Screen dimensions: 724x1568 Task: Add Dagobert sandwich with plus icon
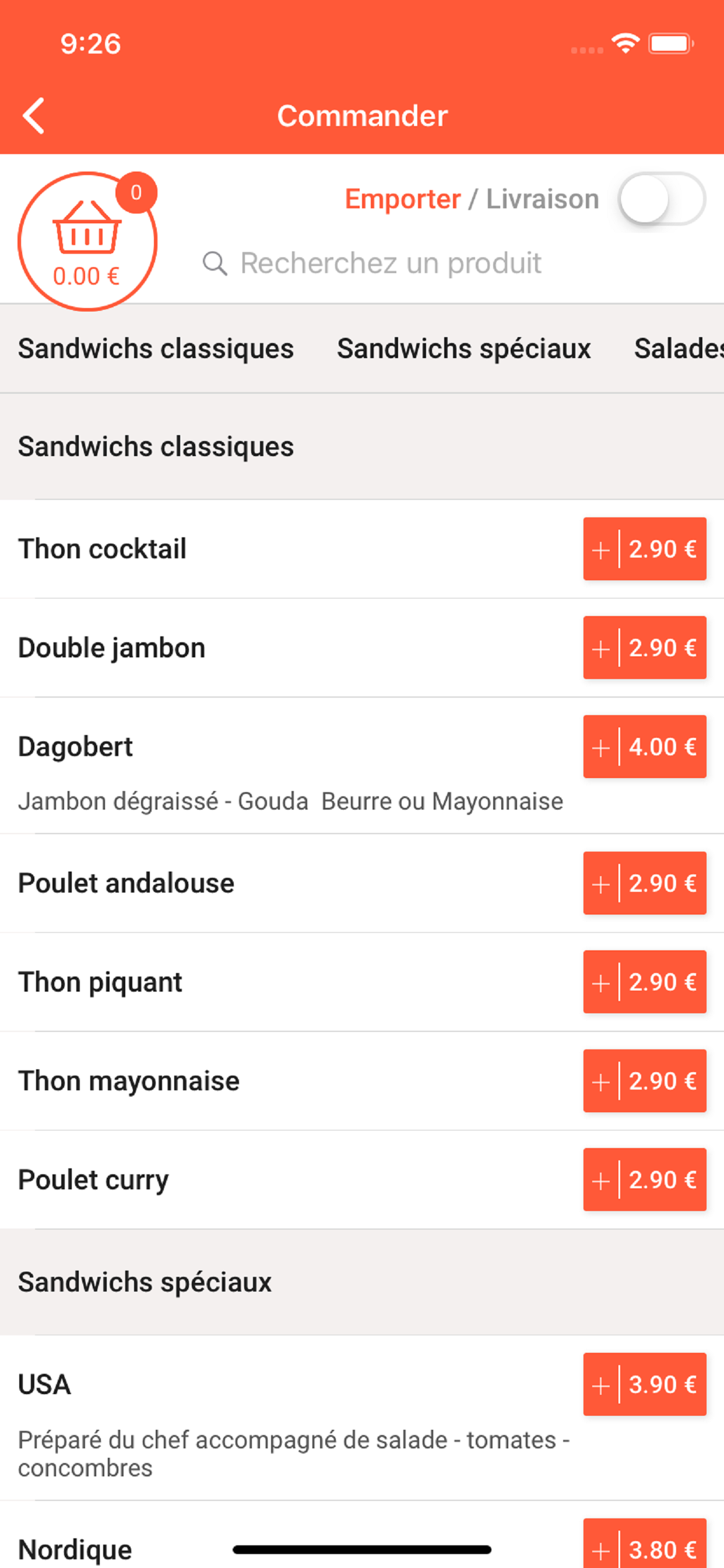pyautogui.click(x=600, y=747)
